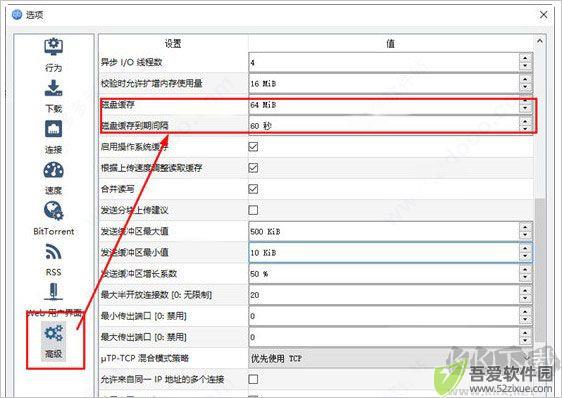Toggle 启用操作系统缓存 checkbox
The image size is (562, 398).
[x=253, y=147]
